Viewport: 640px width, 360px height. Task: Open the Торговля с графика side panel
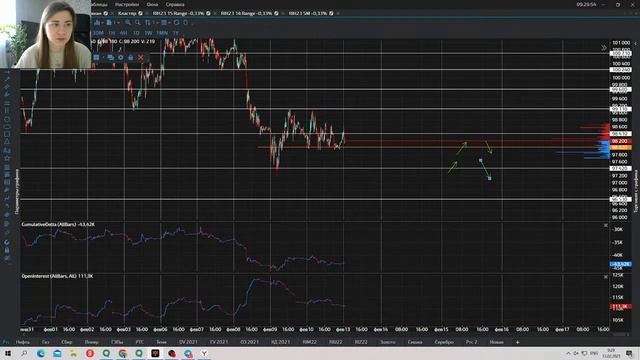point(636,191)
